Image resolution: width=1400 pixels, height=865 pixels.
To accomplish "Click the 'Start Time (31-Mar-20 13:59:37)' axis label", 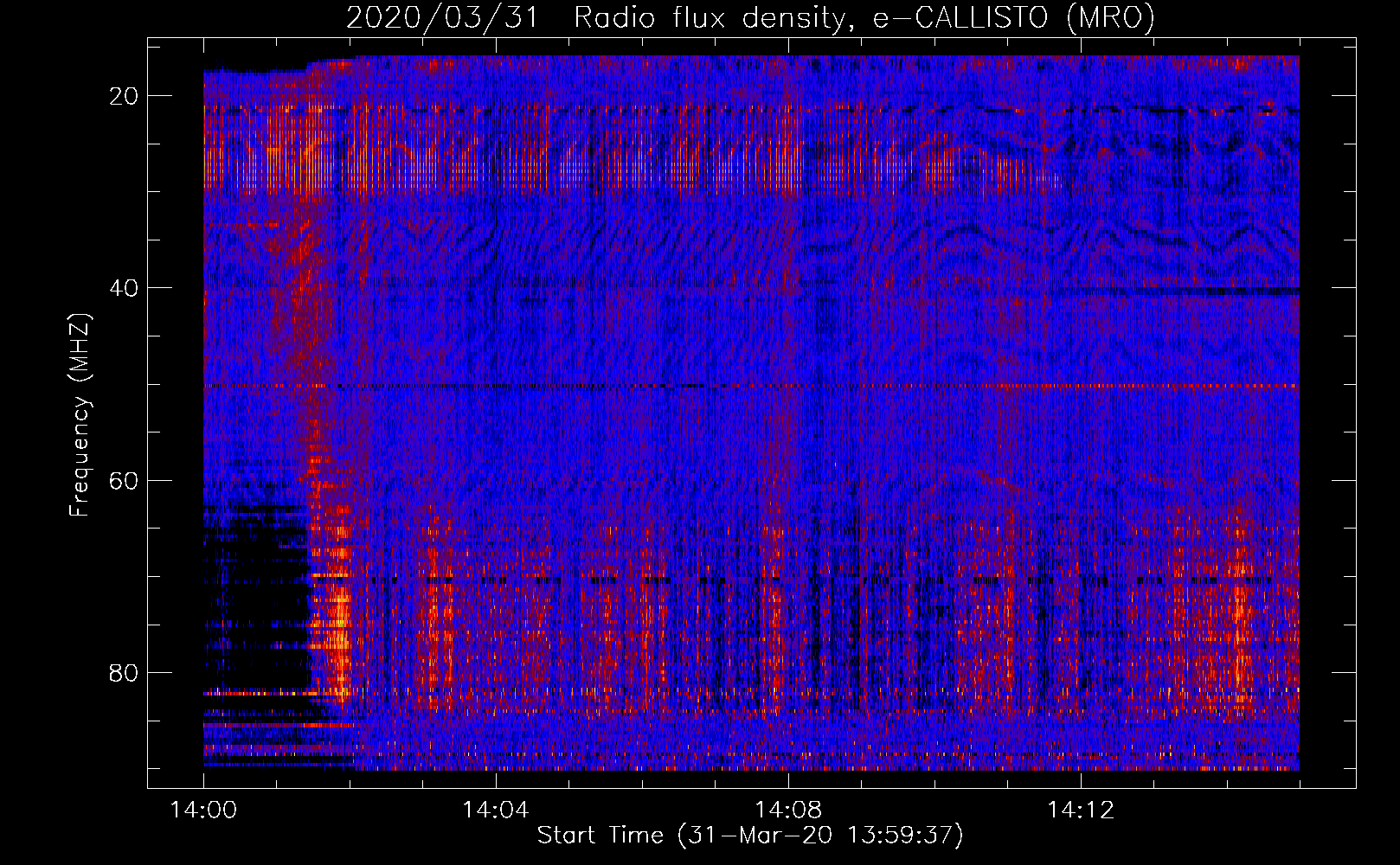I will click(x=750, y=836).
